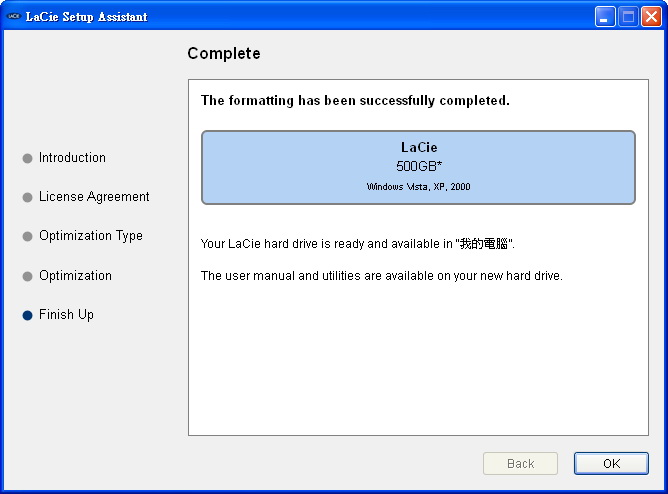Select the License Agreement step
The height and width of the screenshot is (494, 668).
tap(94, 197)
